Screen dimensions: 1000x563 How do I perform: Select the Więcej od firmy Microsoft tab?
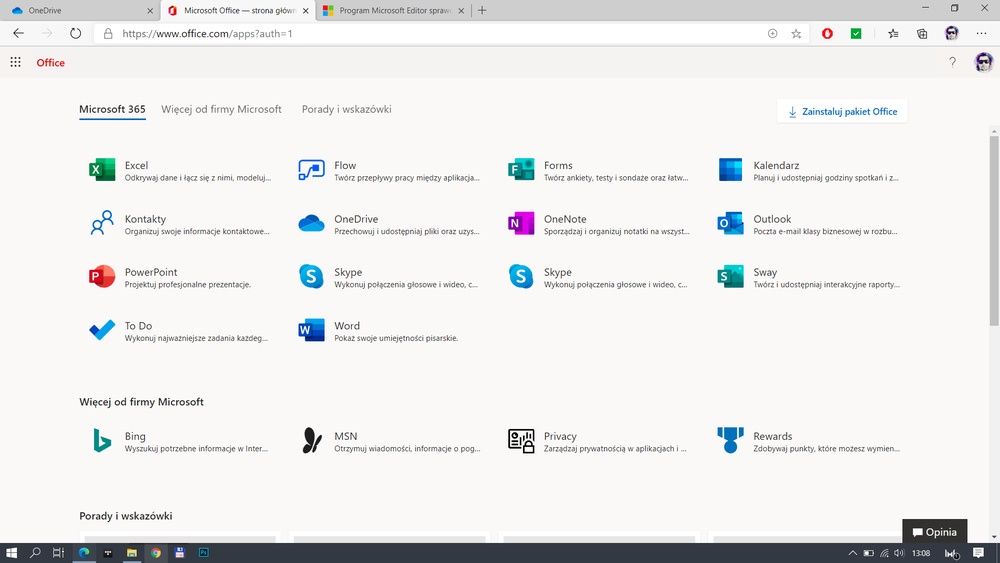click(221, 109)
